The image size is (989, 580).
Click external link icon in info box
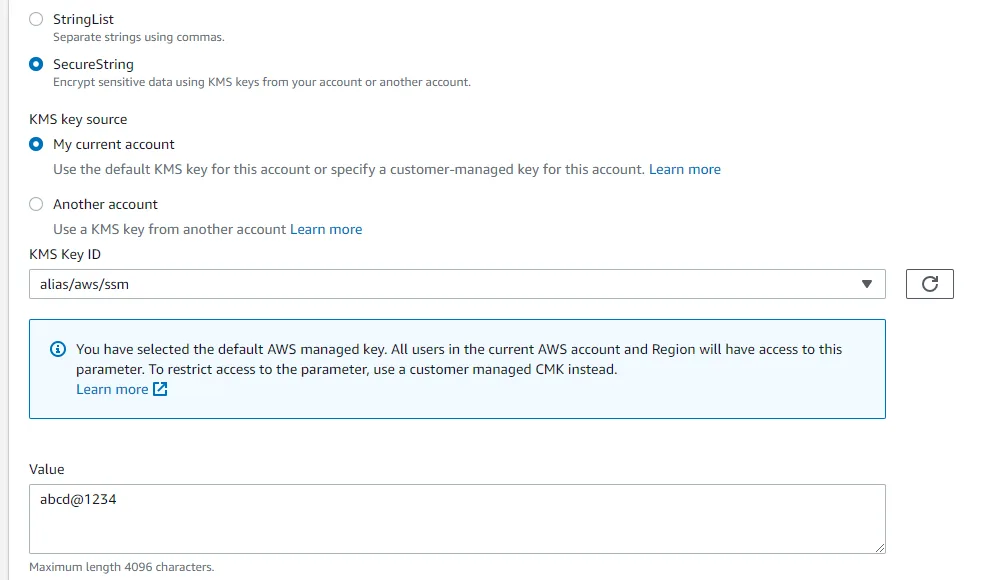point(160,389)
